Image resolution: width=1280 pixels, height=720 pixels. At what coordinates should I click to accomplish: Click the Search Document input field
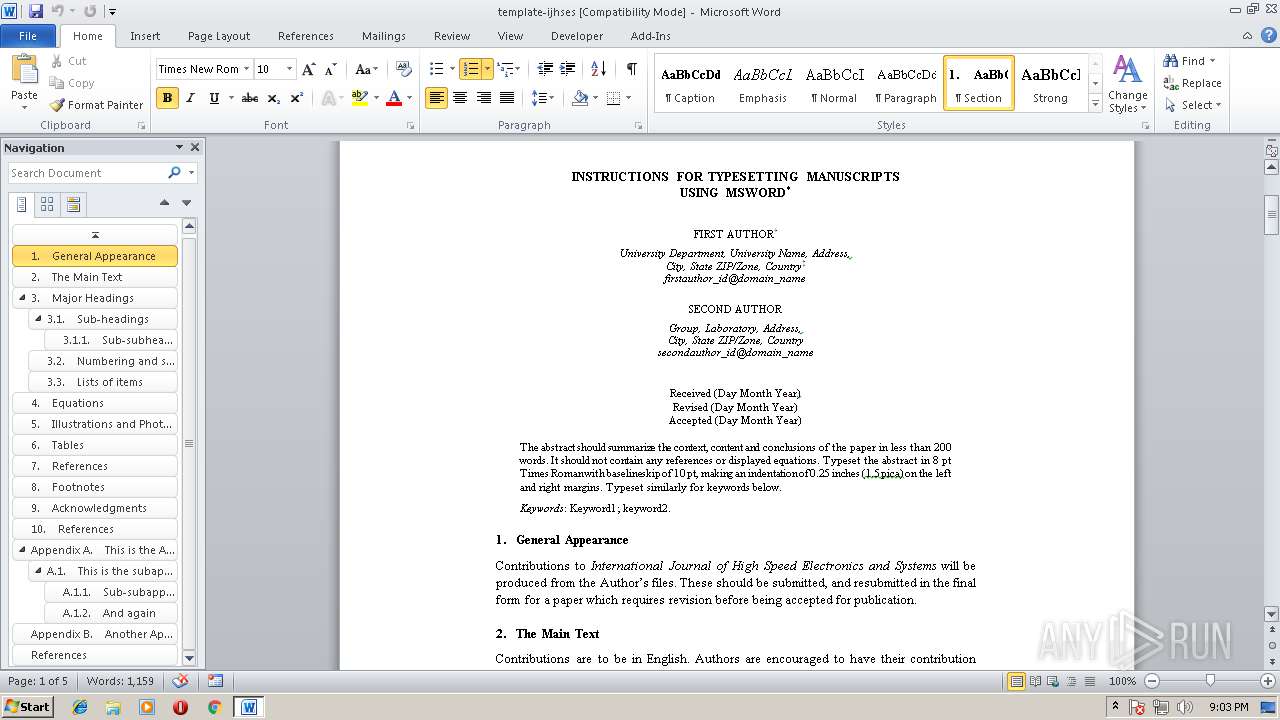pos(88,173)
